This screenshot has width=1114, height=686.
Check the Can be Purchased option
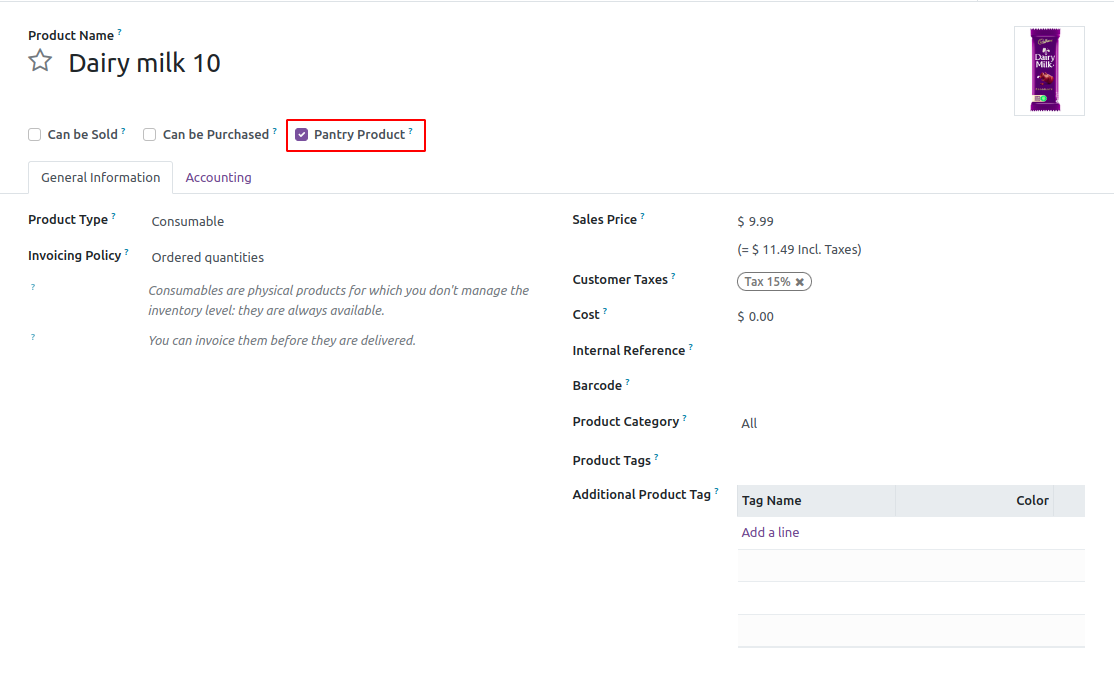tap(150, 135)
